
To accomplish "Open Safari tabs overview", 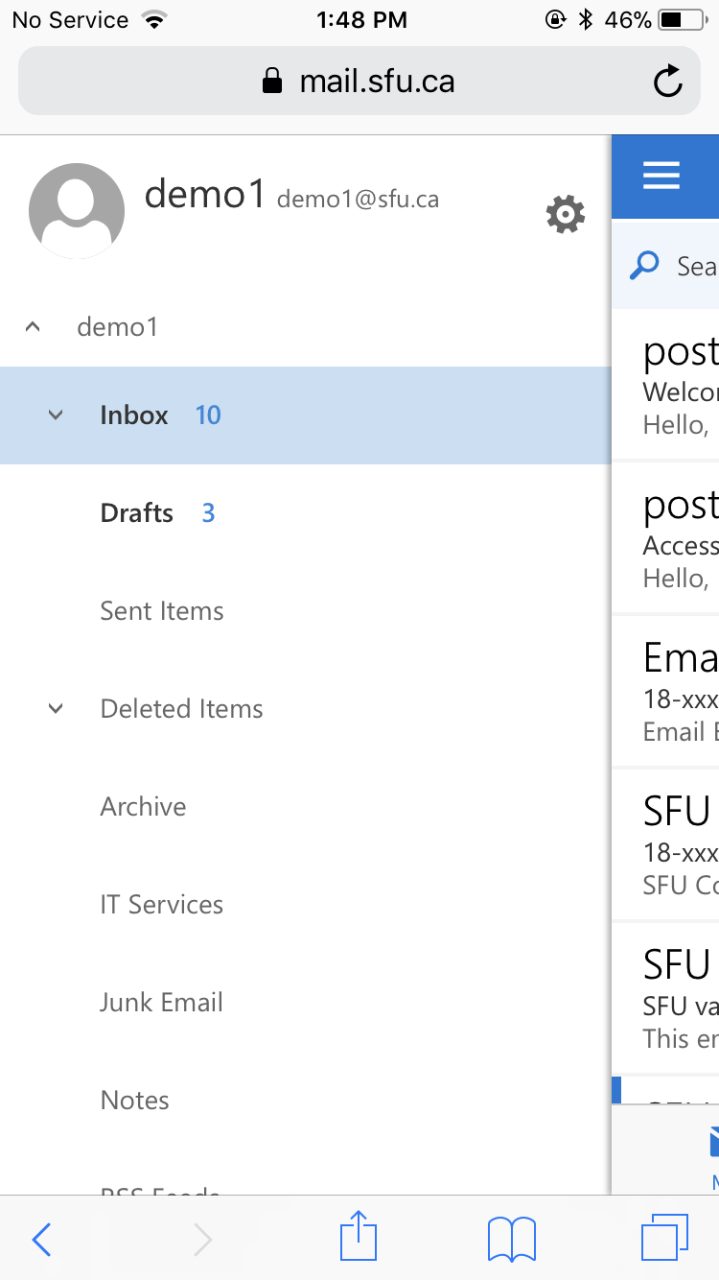I will (x=664, y=1238).
